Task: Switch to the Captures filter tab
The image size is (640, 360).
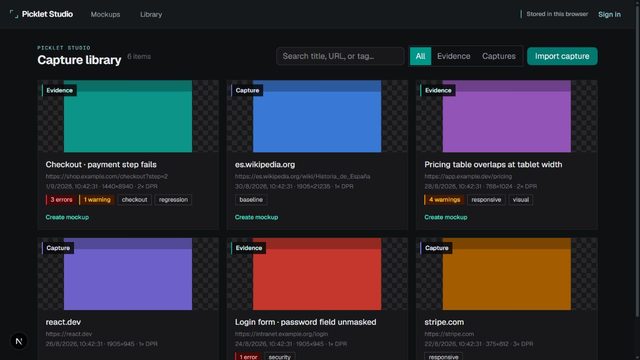Action: point(498,56)
